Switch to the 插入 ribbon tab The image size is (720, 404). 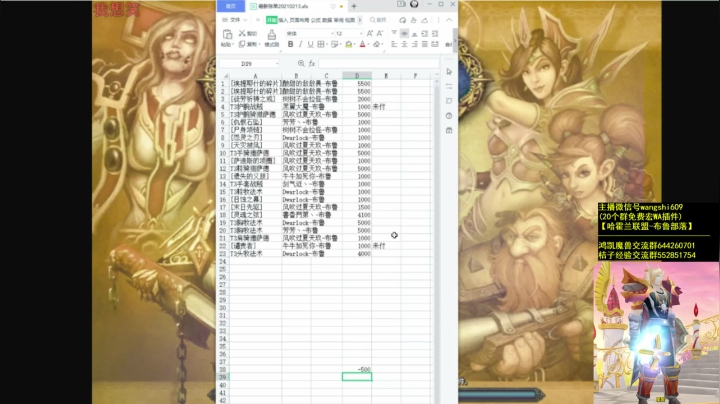(x=283, y=20)
